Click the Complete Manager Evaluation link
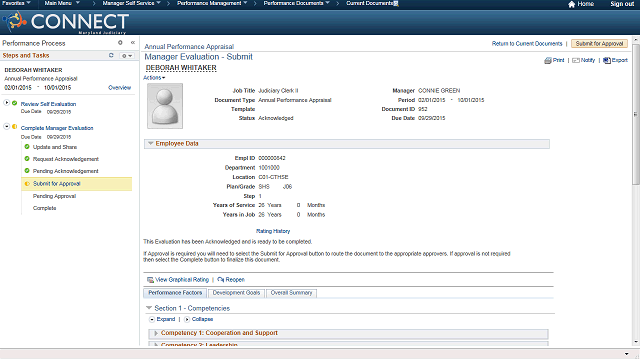Screen dimensions: 640x360 click(x=57, y=128)
